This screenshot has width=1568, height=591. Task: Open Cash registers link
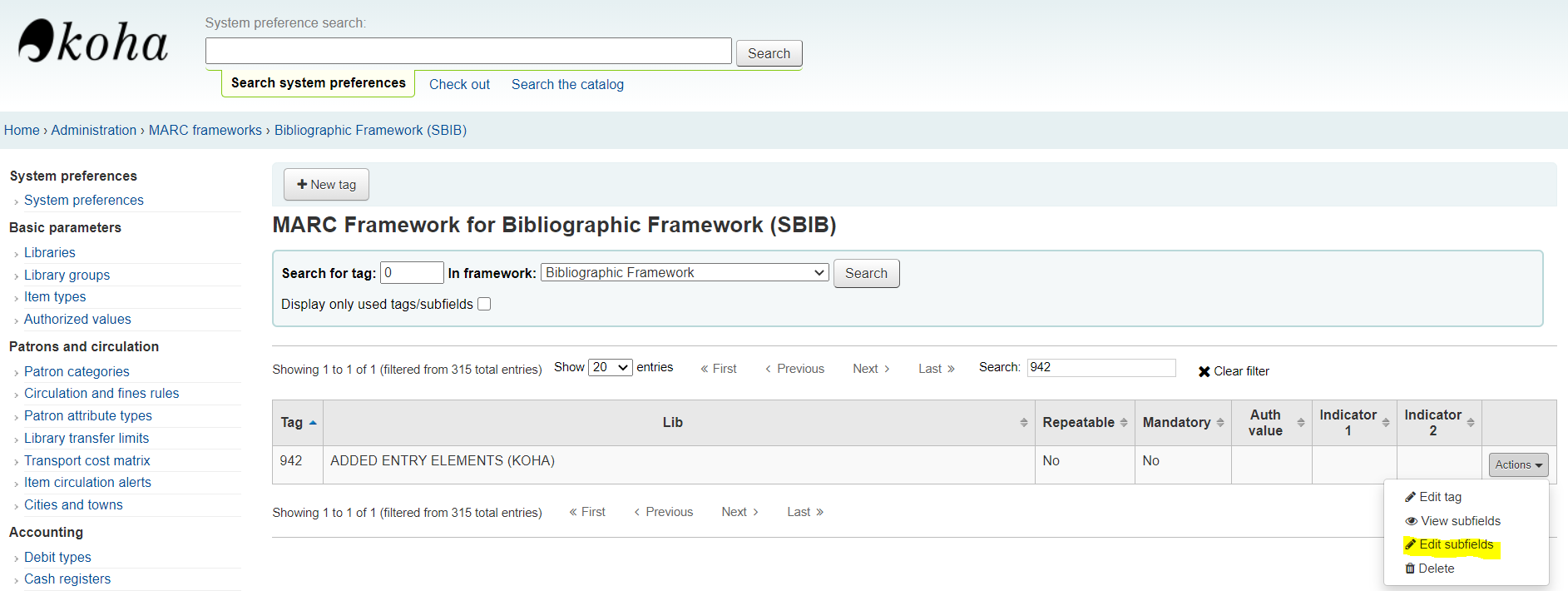(67, 579)
